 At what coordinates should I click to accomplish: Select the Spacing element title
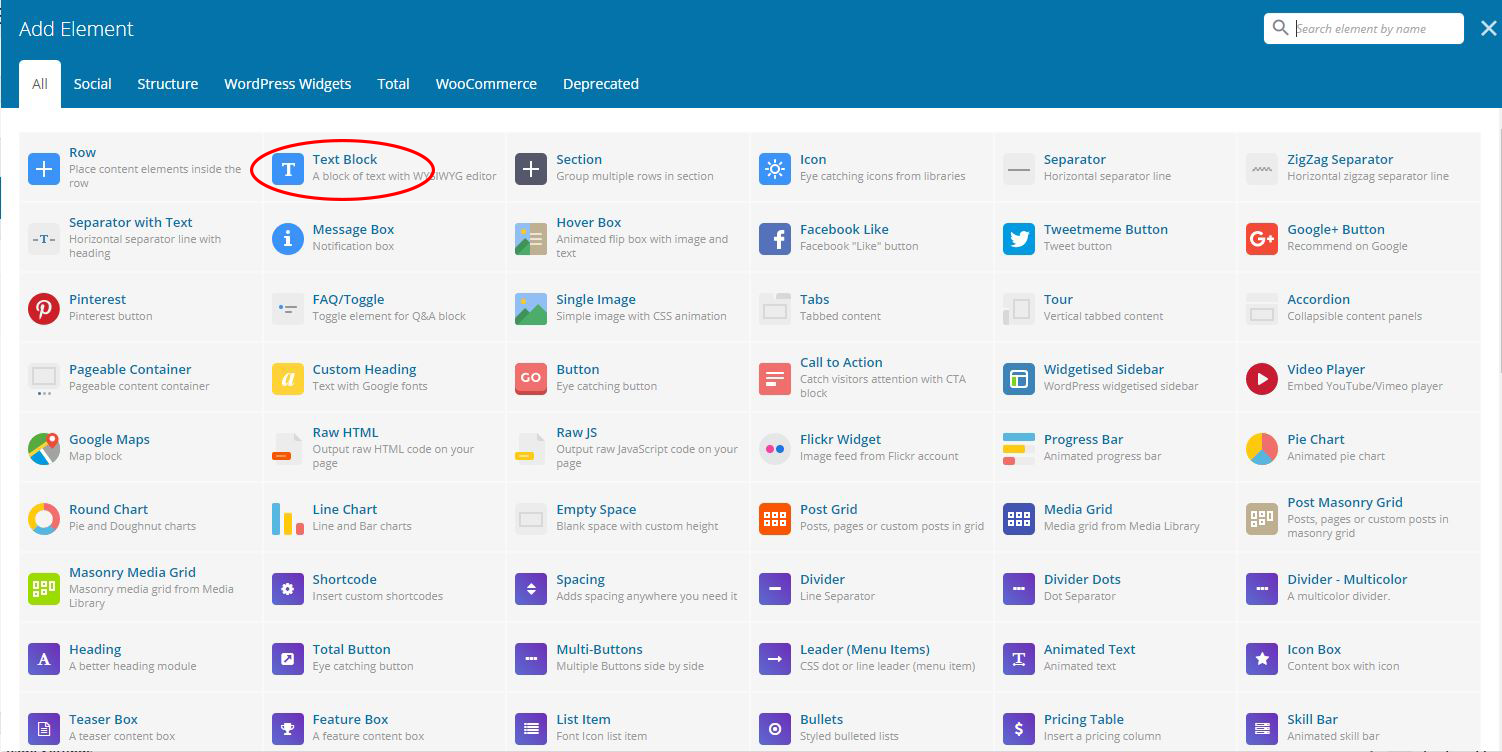[x=580, y=579]
